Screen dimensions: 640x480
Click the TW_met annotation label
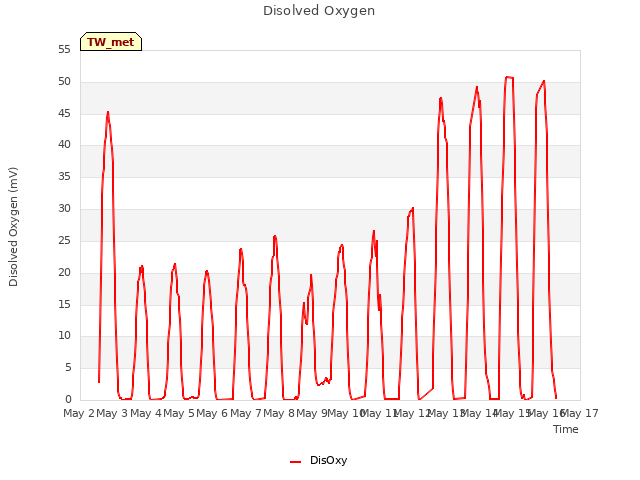pos(111,42)
